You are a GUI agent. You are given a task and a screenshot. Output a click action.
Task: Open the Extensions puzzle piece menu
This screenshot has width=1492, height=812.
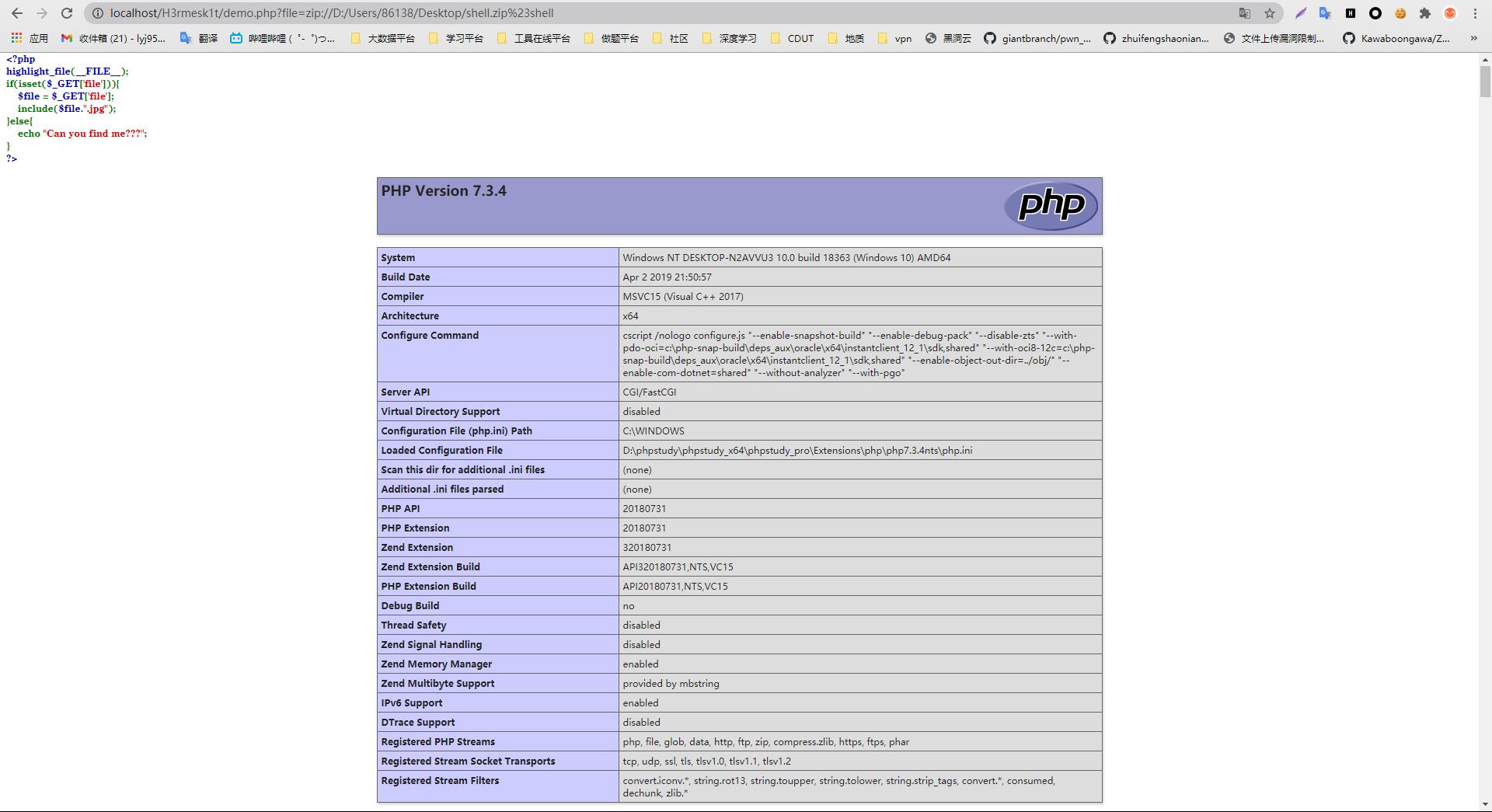1425,13
